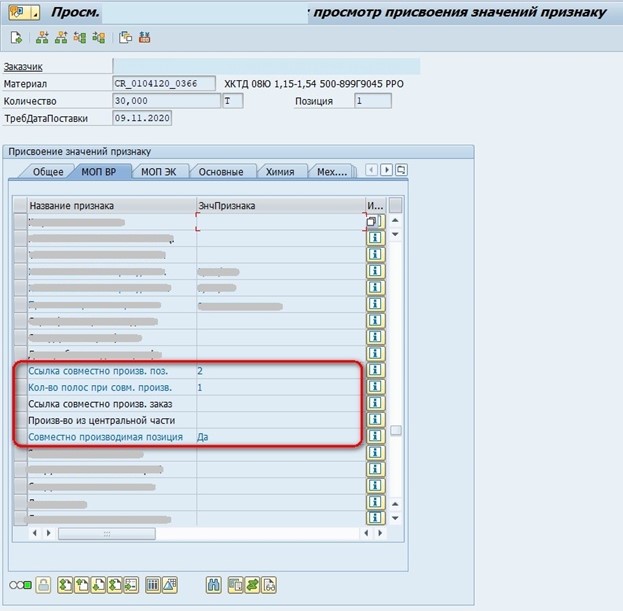The image size is (623, 611).
Task: Click the Заказчик link label
Action: tap(23, 67)
